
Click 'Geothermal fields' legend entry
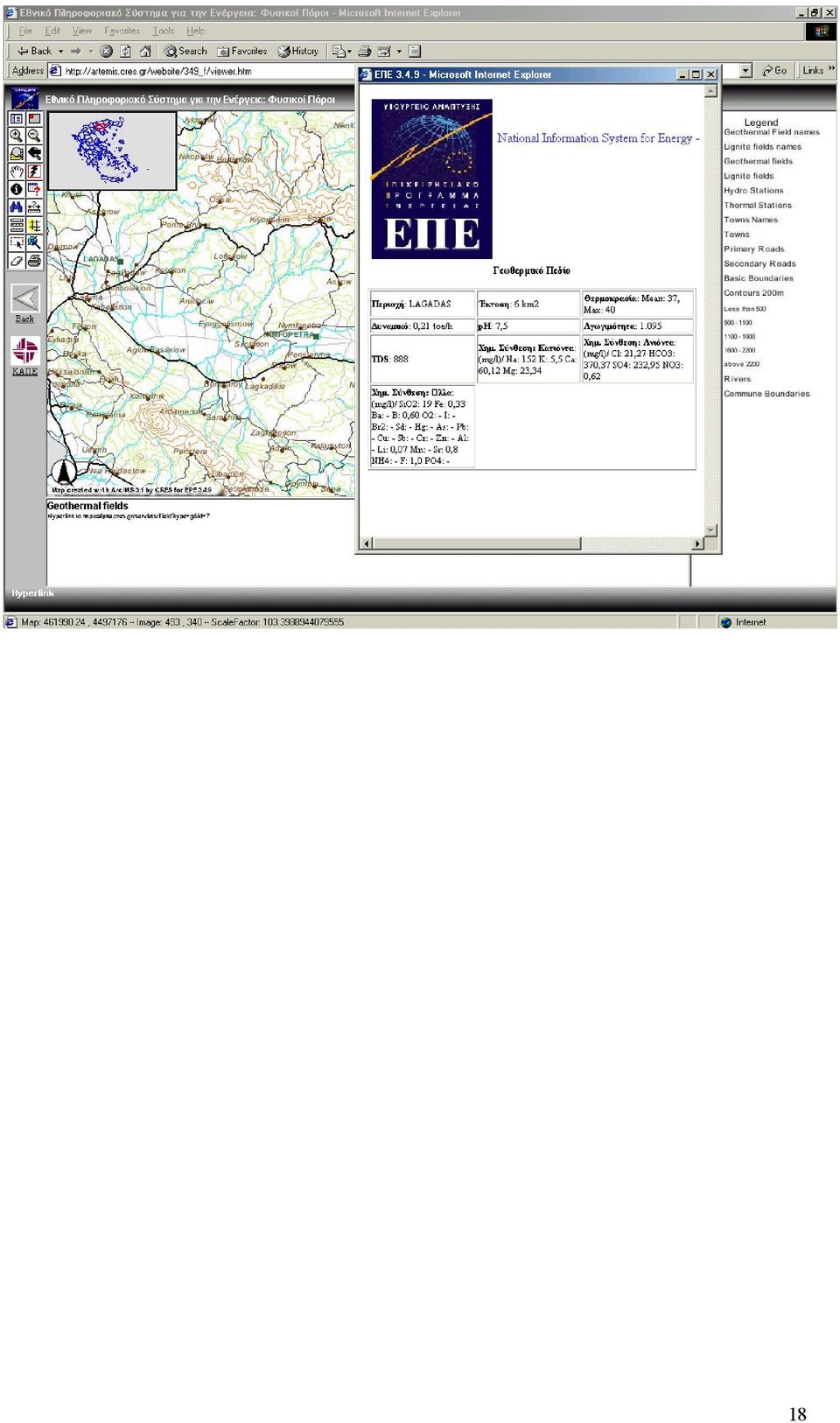click(758, 162)
